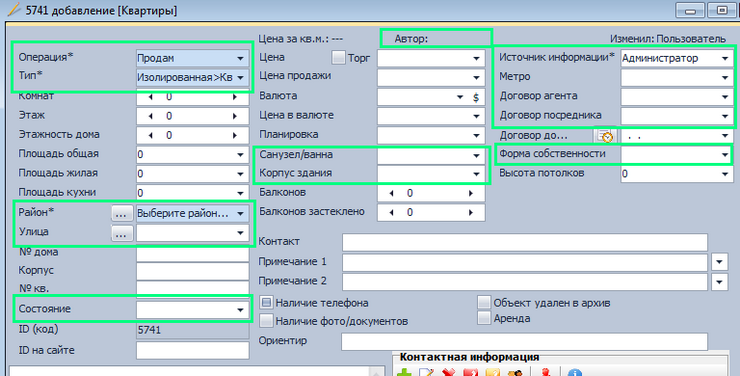This screenshot has height=376, width=740.
Task: Click the red X delete contact icon
Action: point(448,373)
